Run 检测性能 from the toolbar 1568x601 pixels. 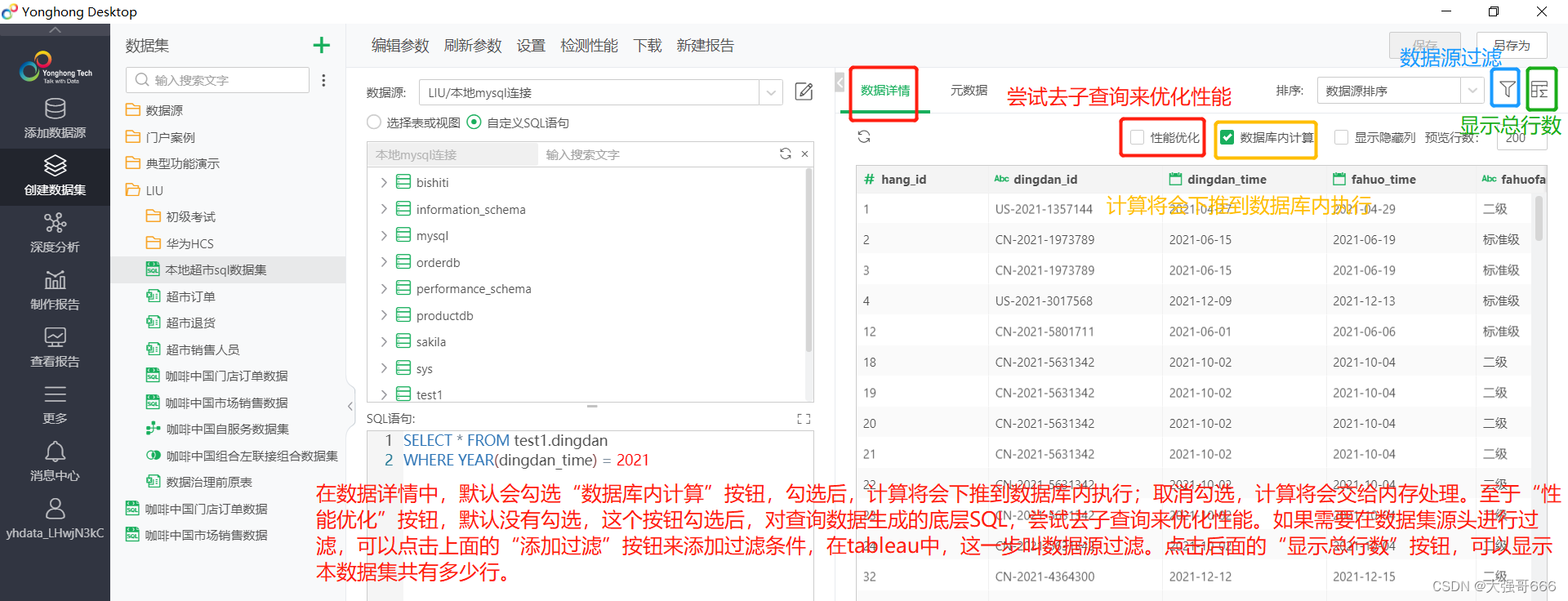click(589, 46)
